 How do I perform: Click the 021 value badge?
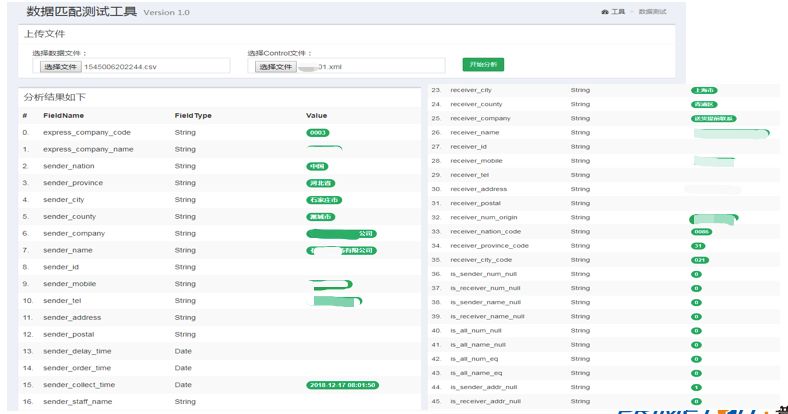[x=700, y=260]
